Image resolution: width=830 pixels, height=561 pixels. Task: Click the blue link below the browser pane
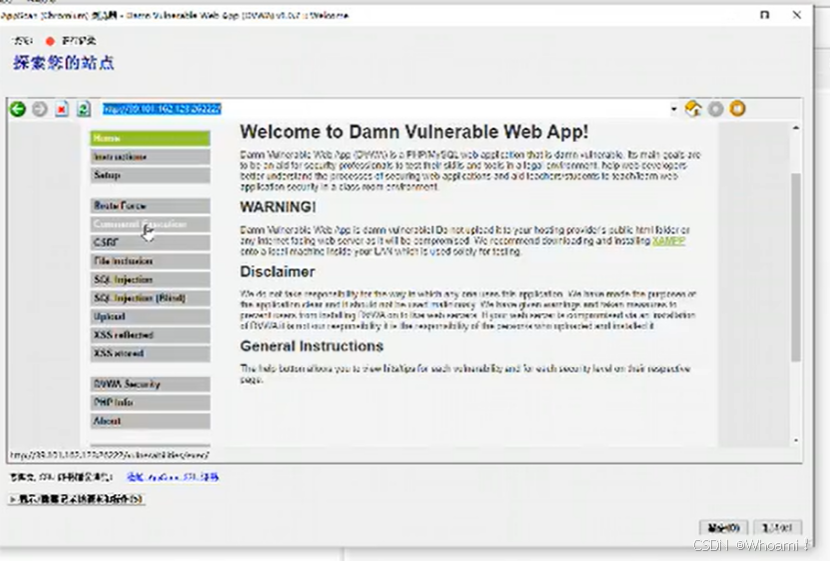(173, 477)
